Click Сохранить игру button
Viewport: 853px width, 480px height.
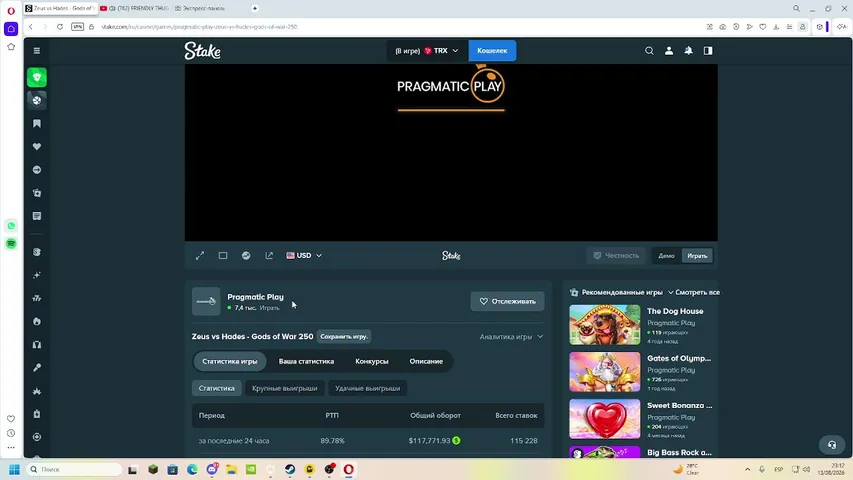tap(344, 336)
